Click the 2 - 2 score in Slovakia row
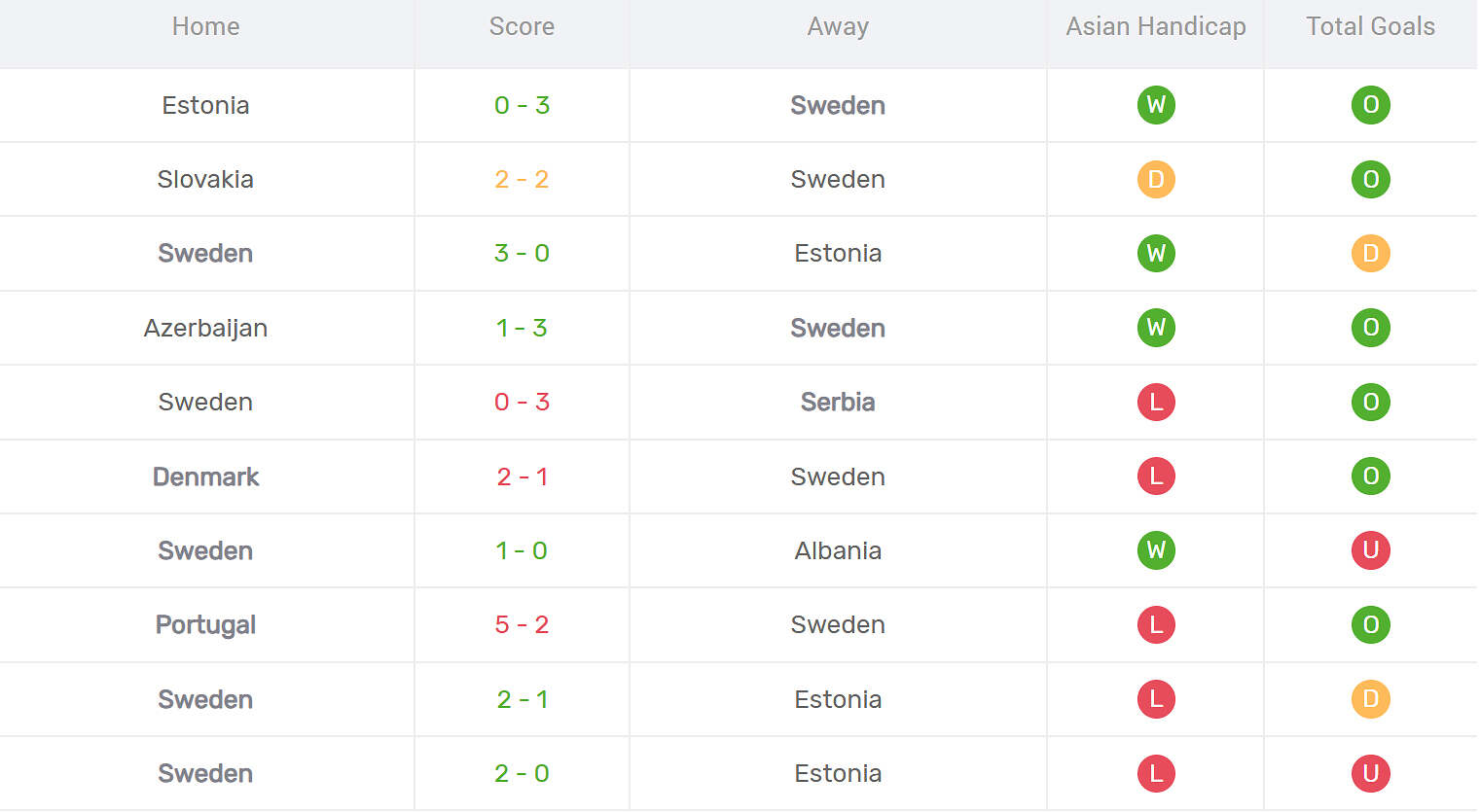 click(522, 179)
